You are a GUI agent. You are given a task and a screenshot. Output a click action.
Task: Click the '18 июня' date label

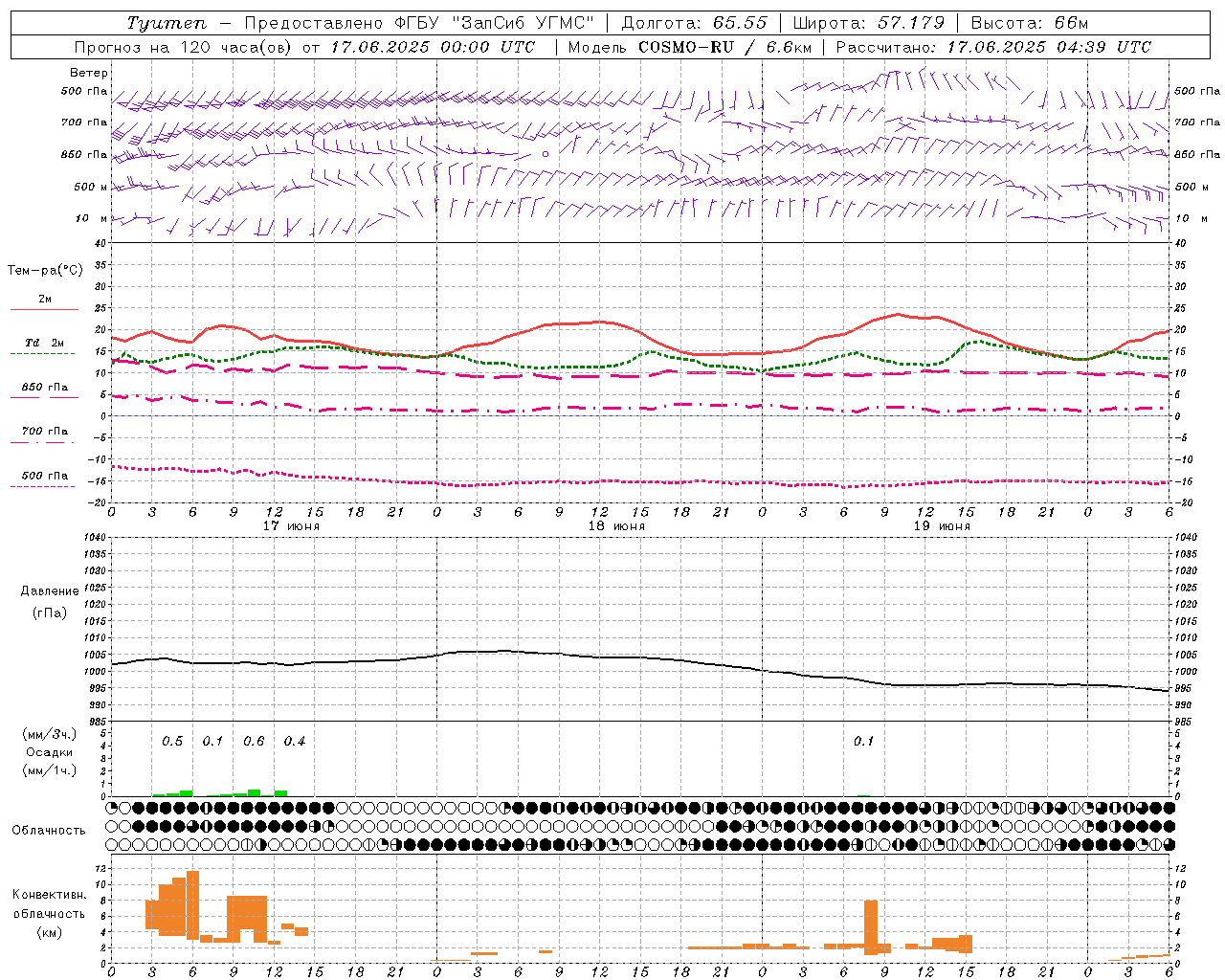point(616,526)
